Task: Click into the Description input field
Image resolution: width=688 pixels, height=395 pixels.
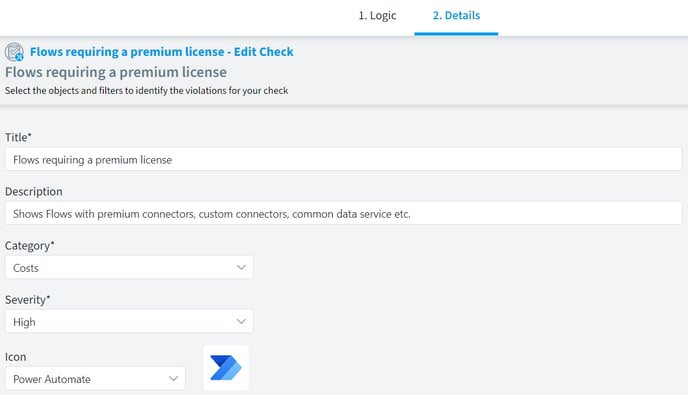Action: click(x=344, y=213)
